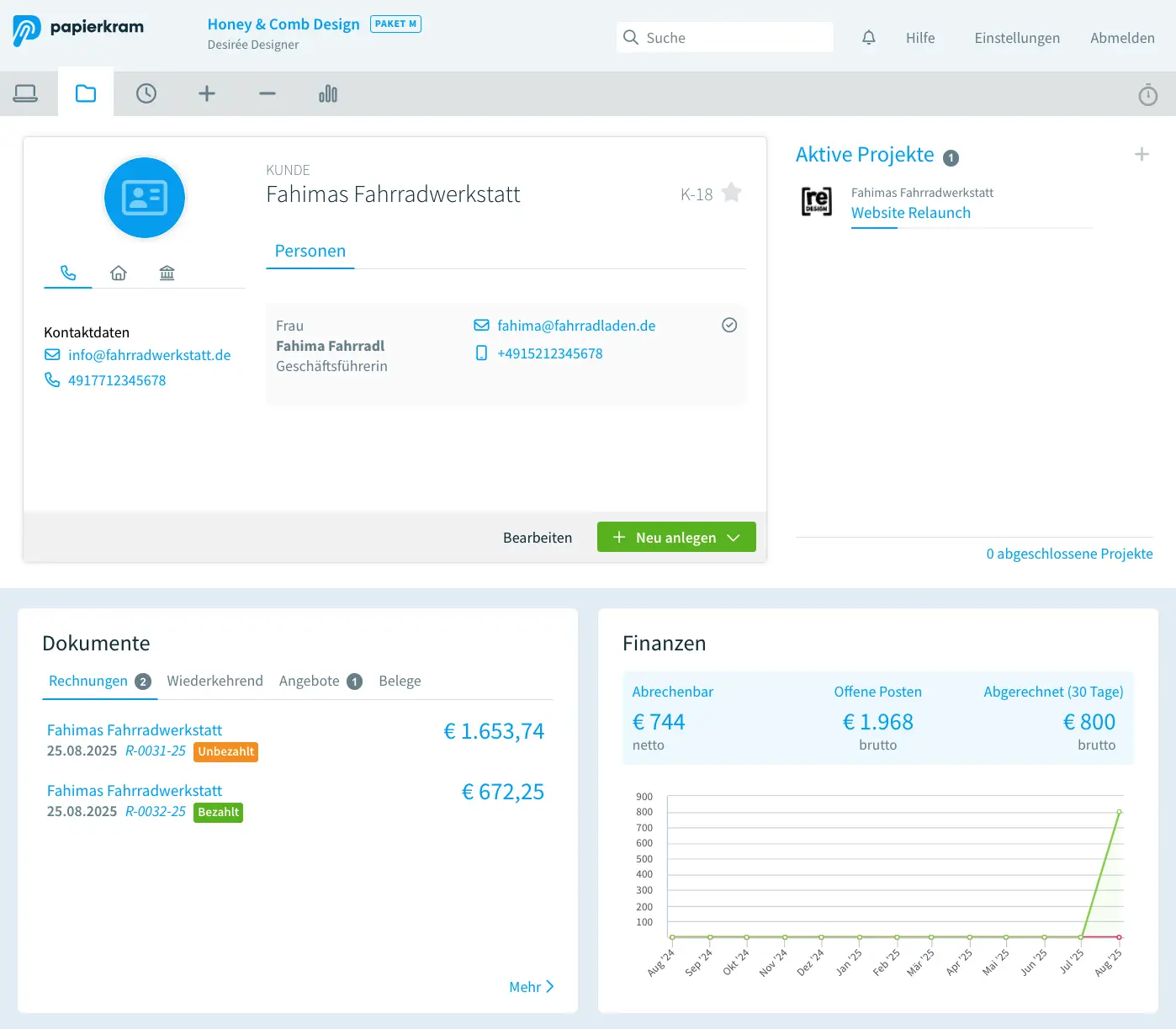1176x1029 pixels.
Task: Click Abmelden to log out
Action: pyautogui.click(x=1122, y=38)
